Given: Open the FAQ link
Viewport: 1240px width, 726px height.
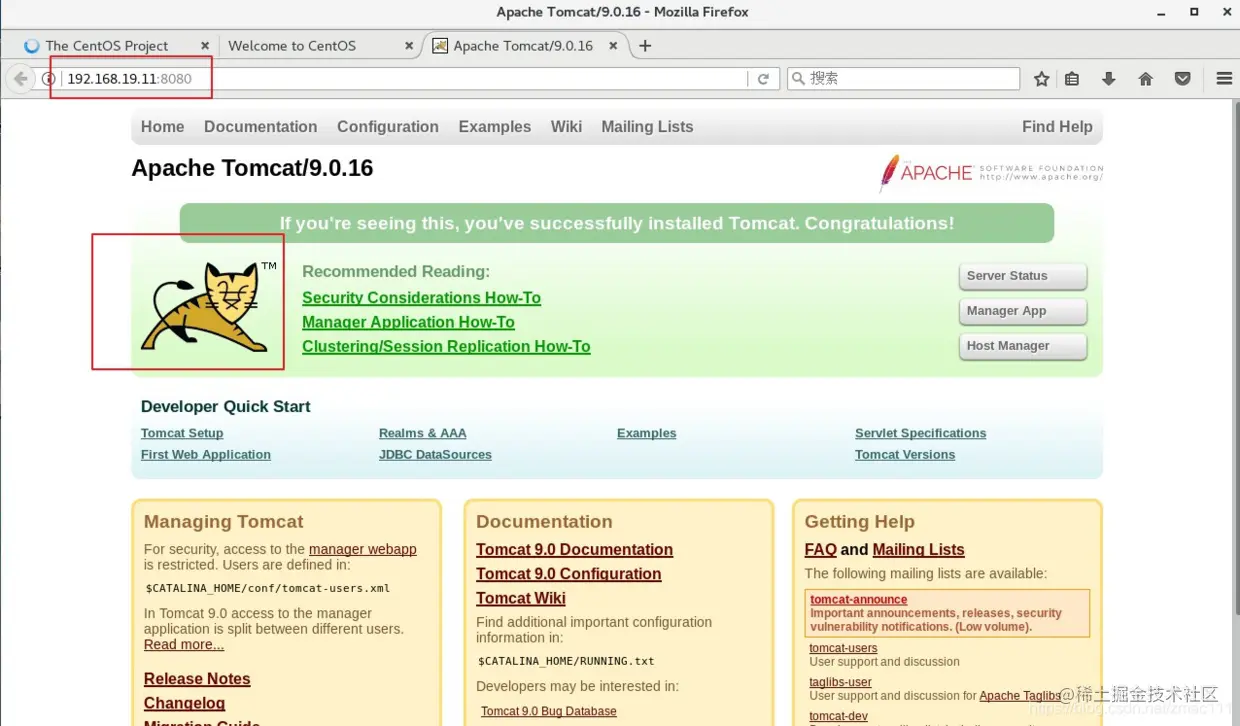Looking at the screenshot, I should pyautogui.click(x=820, y=550).
